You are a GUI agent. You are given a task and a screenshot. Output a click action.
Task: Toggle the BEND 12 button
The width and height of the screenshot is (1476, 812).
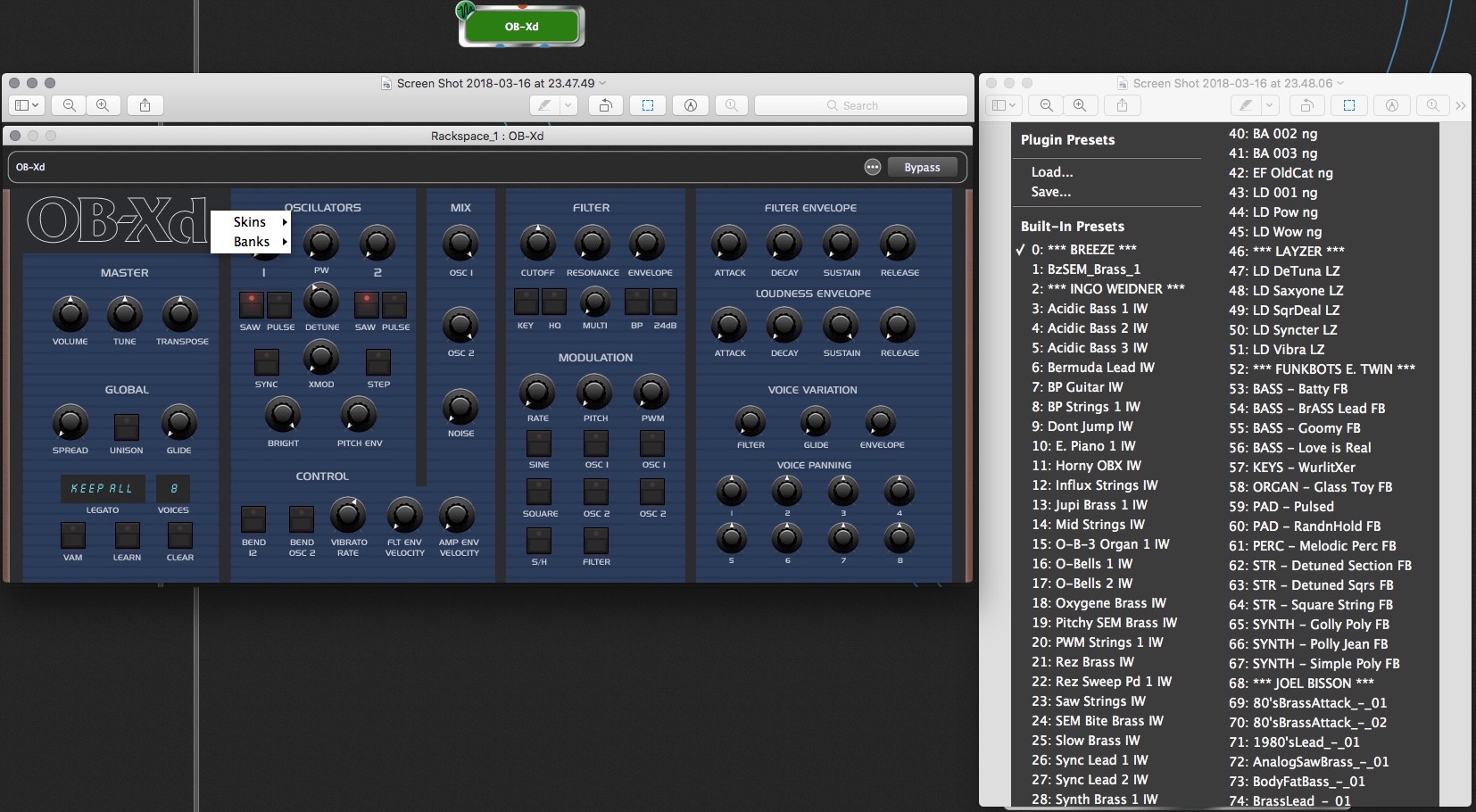(x=253, y=519)
